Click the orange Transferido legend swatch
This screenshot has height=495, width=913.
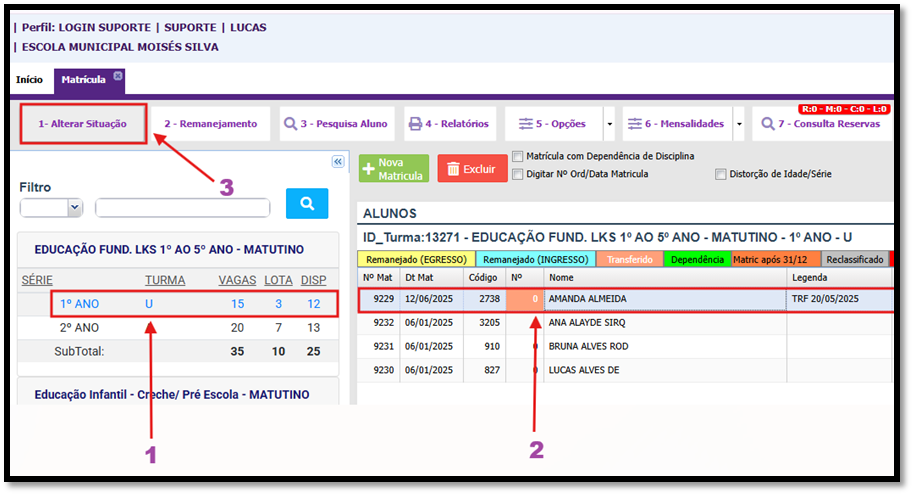pos(629,259)
